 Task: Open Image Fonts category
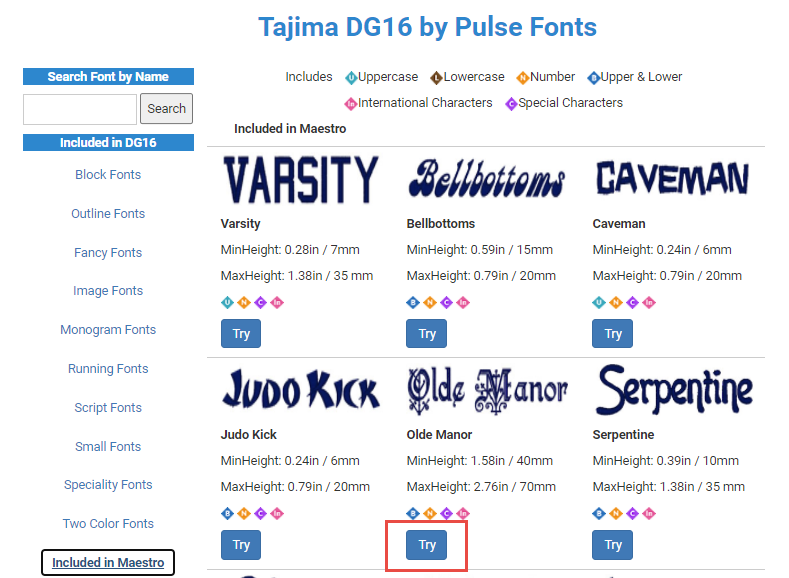(x=108, y=291)
